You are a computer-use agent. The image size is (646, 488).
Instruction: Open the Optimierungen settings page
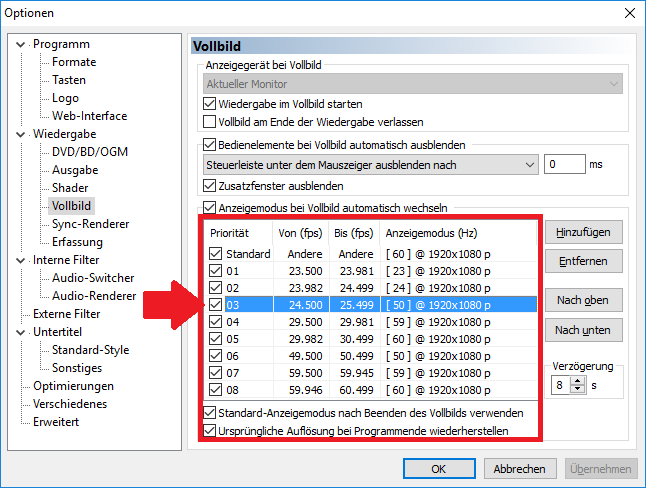pos(73,386)
